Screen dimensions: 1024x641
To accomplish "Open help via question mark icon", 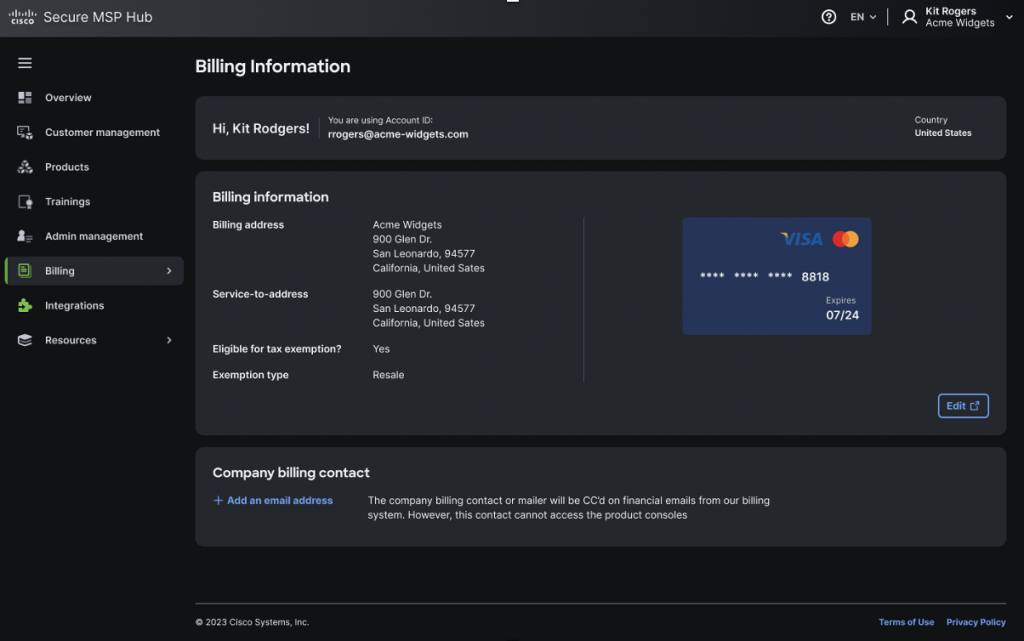I will (828, 17).
